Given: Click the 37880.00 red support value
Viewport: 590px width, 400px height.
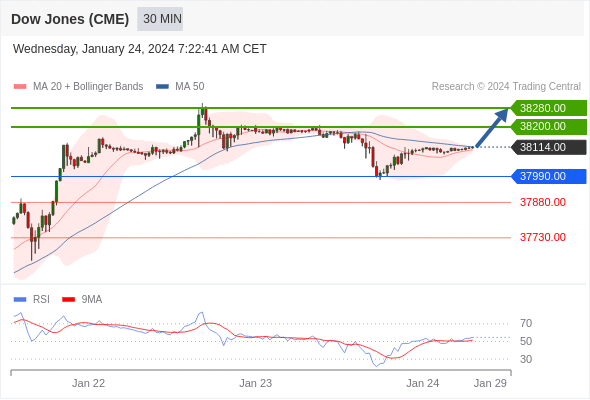Looking at the screenshot, I should click(x=543, y=202).
